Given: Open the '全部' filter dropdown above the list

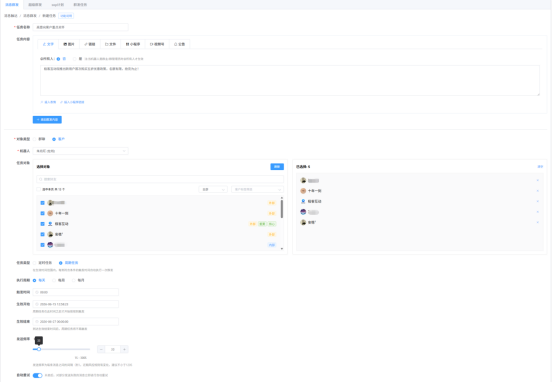Looking at the screenshot, I should click(213, 189).
